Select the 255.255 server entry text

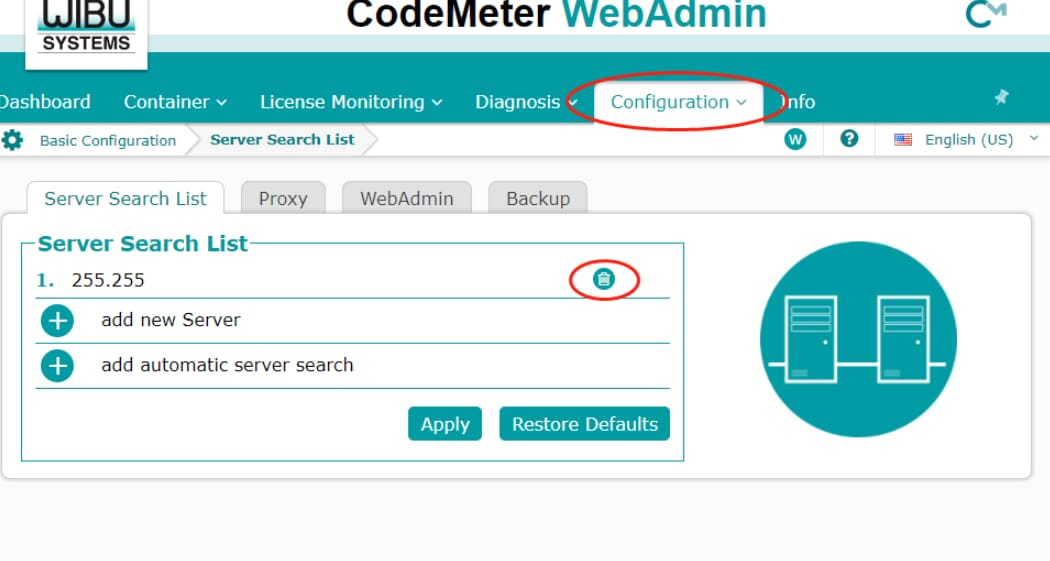108,280
